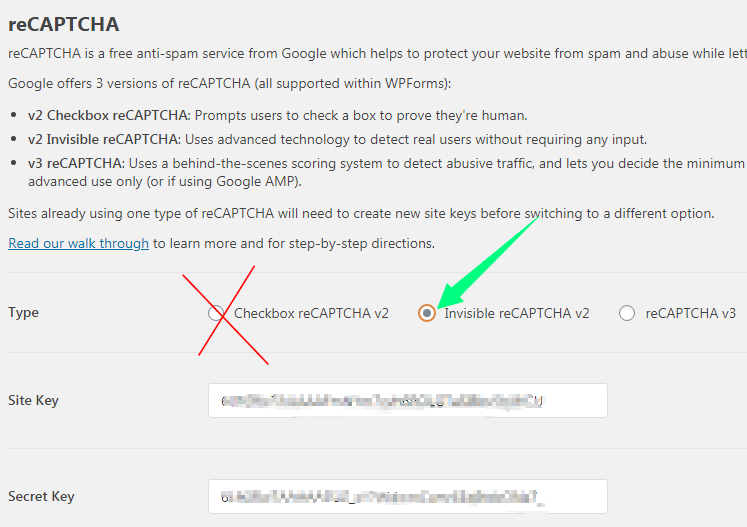The width and height of the screenshot is (747, 527).
Task: Click inside the Site Key input field
Action: tap(408, 401)
